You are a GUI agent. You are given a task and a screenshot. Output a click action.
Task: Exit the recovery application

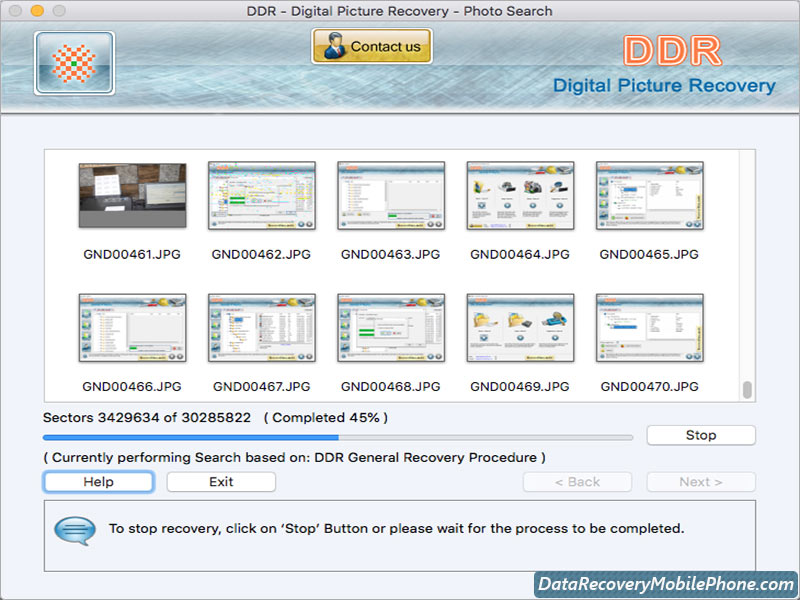(220, 481)
